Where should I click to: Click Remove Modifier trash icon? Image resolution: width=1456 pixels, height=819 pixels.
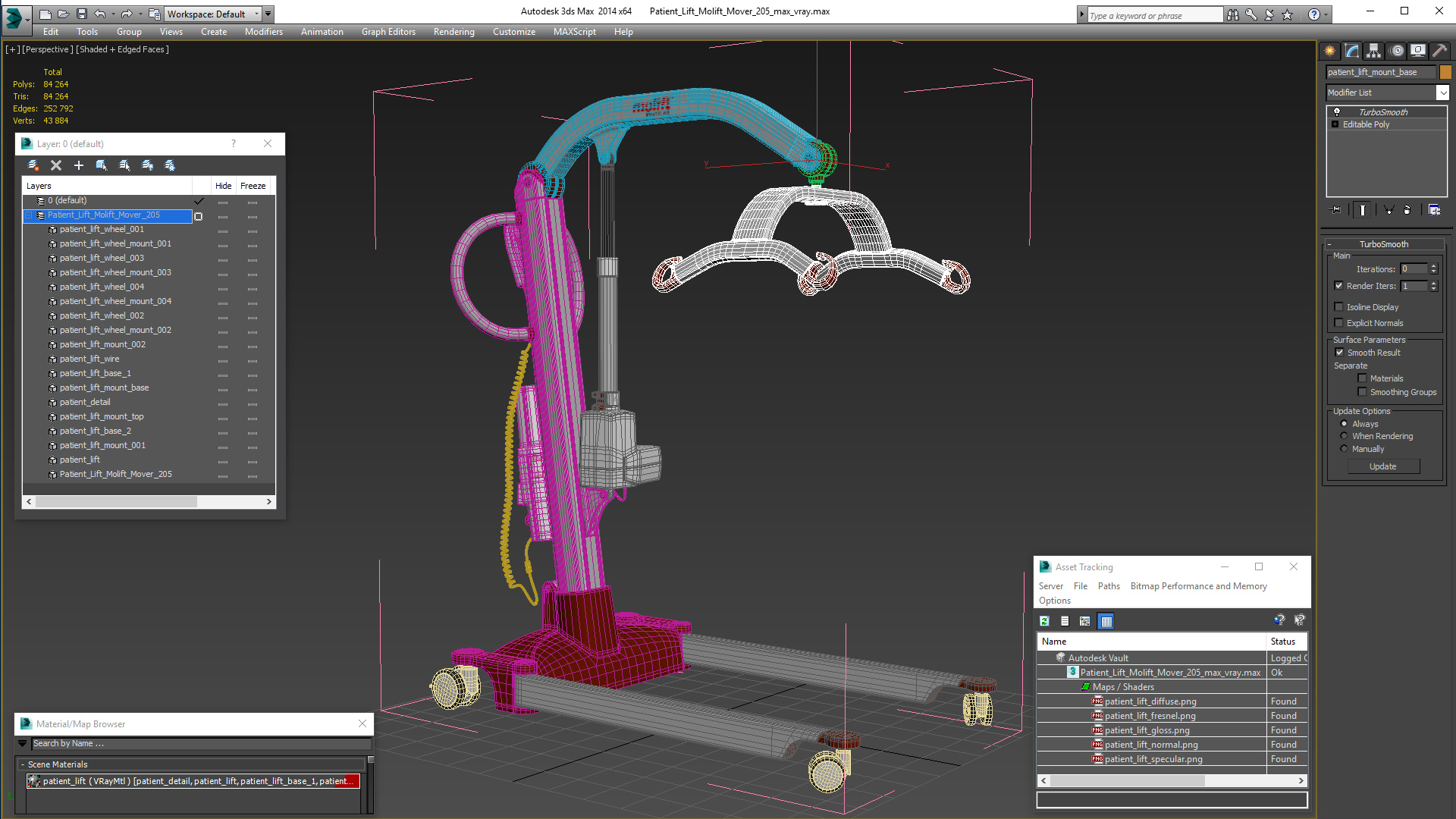point(1407,210)
